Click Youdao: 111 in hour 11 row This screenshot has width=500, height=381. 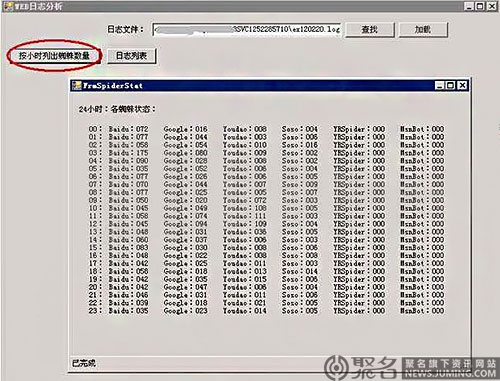(x=245, y=216)
